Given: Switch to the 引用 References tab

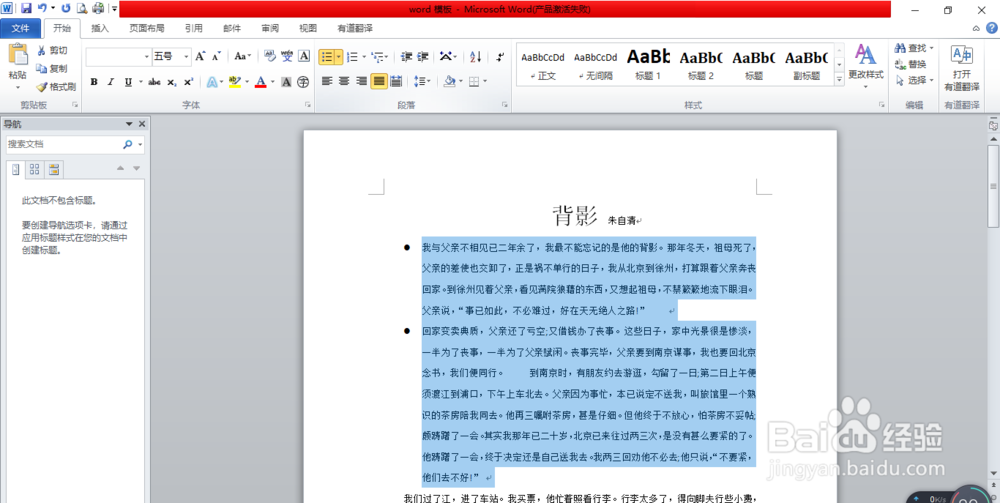Looking at the screenshot, I should click(194, 28).
